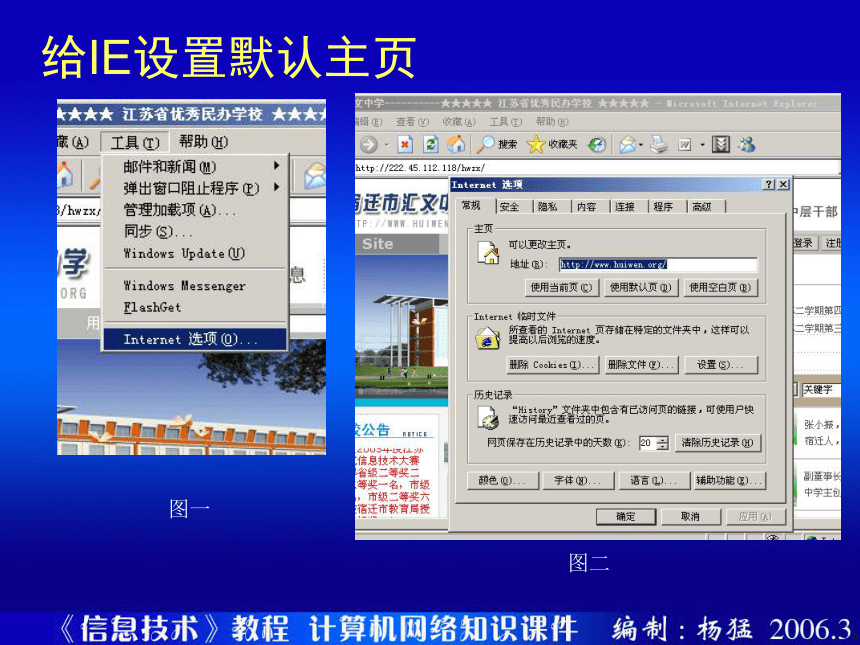Click the Edit with Word toolbar icon
Screen dimensions: 860x645
tap(684, 145)
